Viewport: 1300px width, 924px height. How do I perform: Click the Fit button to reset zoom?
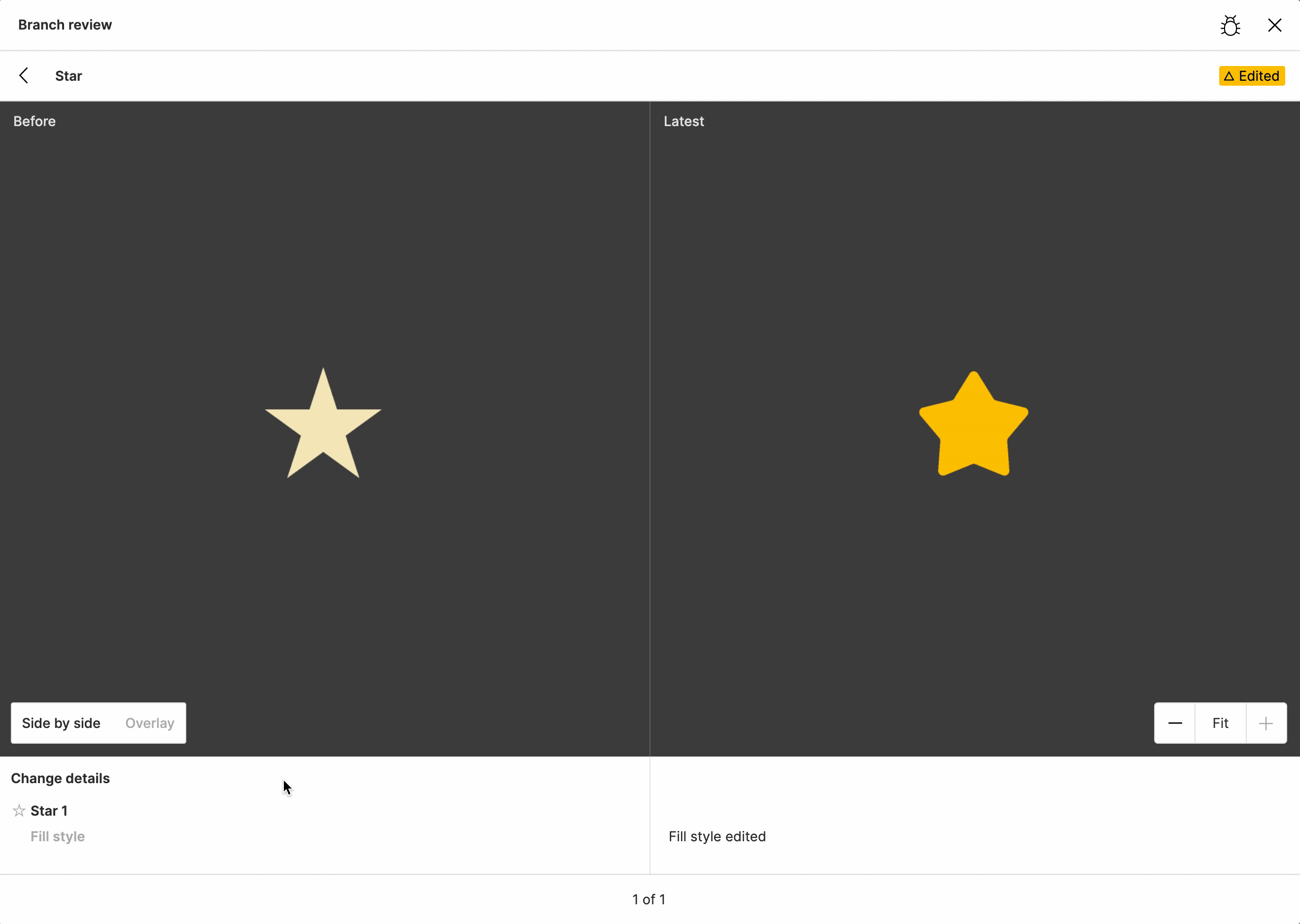click(x=1220, y=723)
